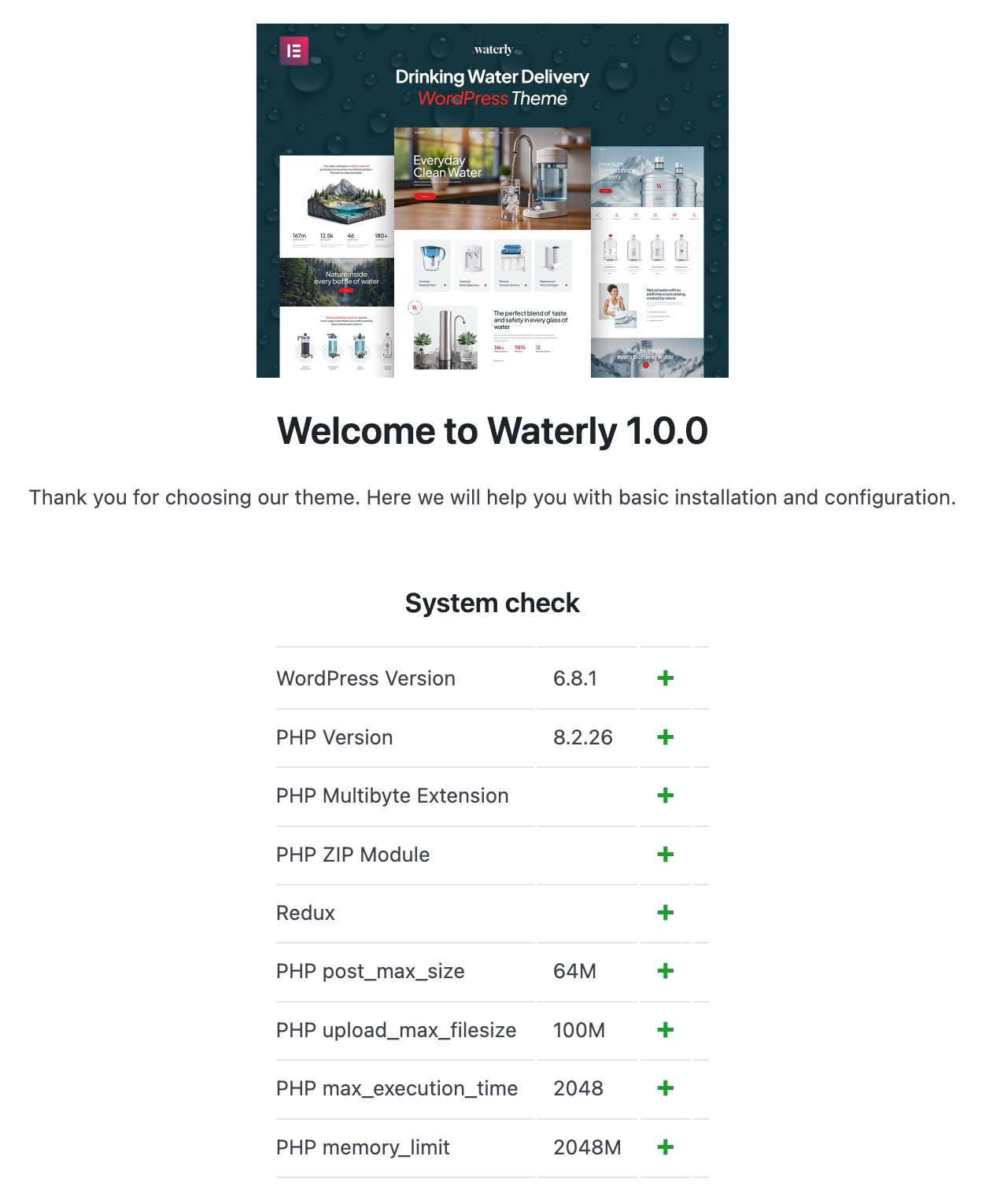Click the memory_limit value 2048M
This screenshot has height=1204, width=993.
588,1147
